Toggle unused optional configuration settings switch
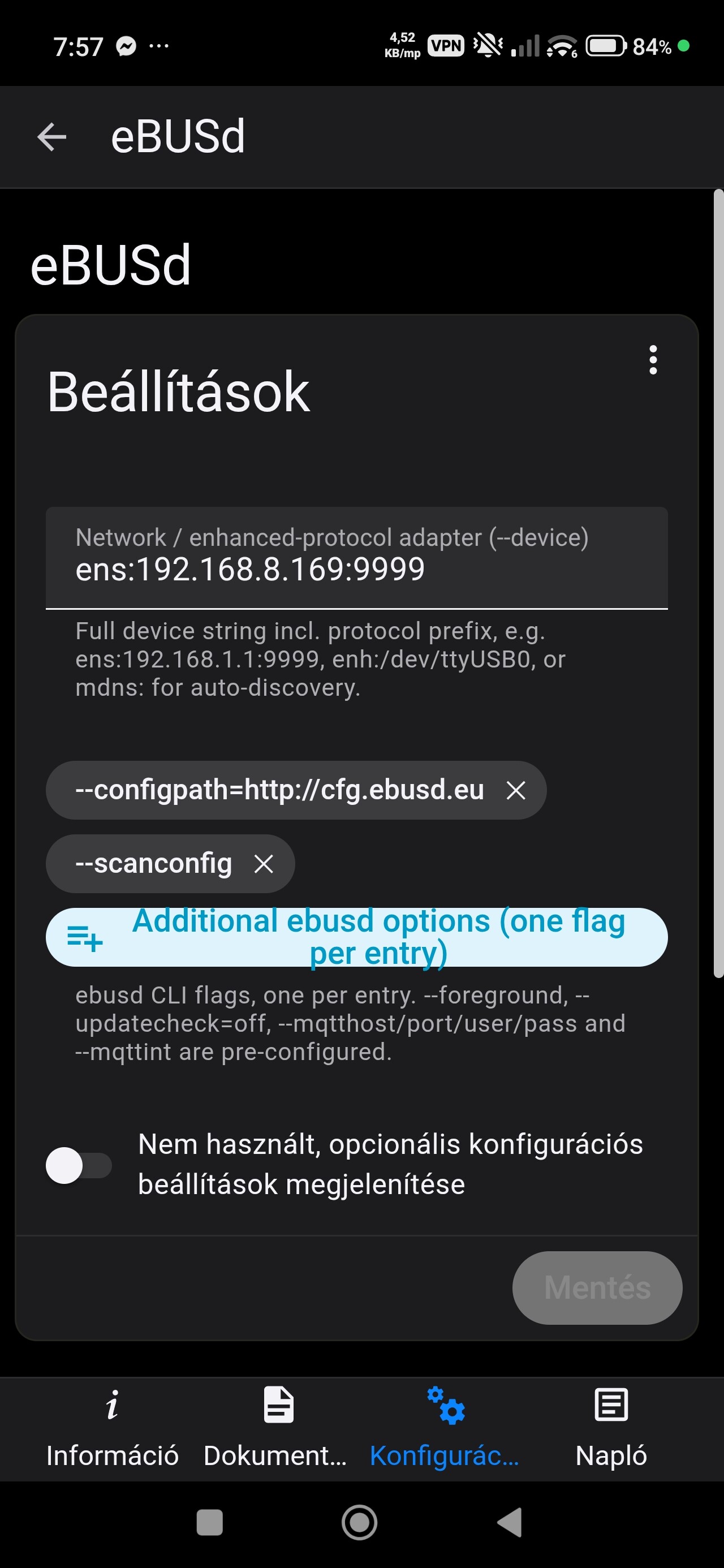The width and height of the screenshot is (724, 1568). [x=79, y=1165]
